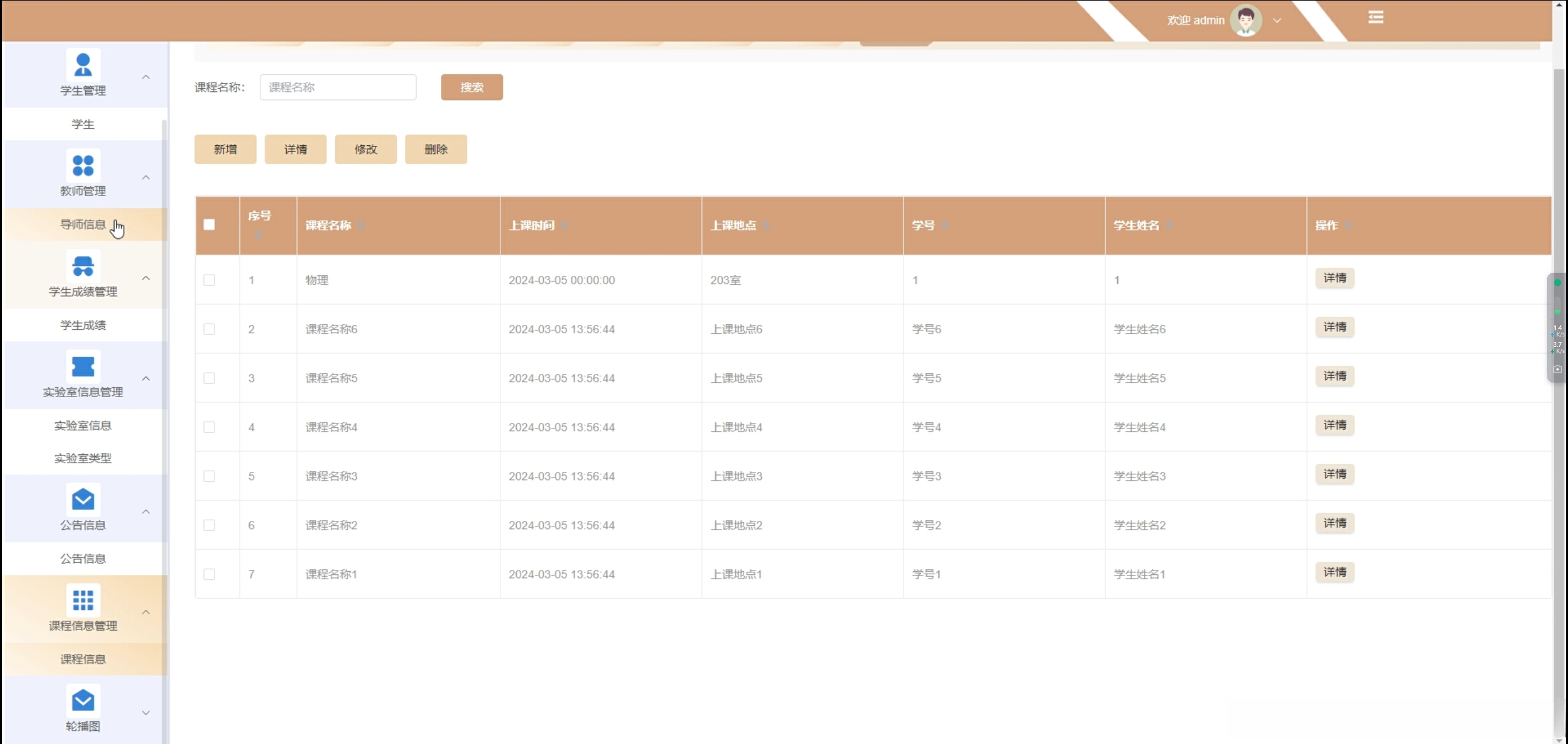This screenshot has width=1568, height=744.
Task: Select the 实验室类型 menu item
Action: click(83, 458)
